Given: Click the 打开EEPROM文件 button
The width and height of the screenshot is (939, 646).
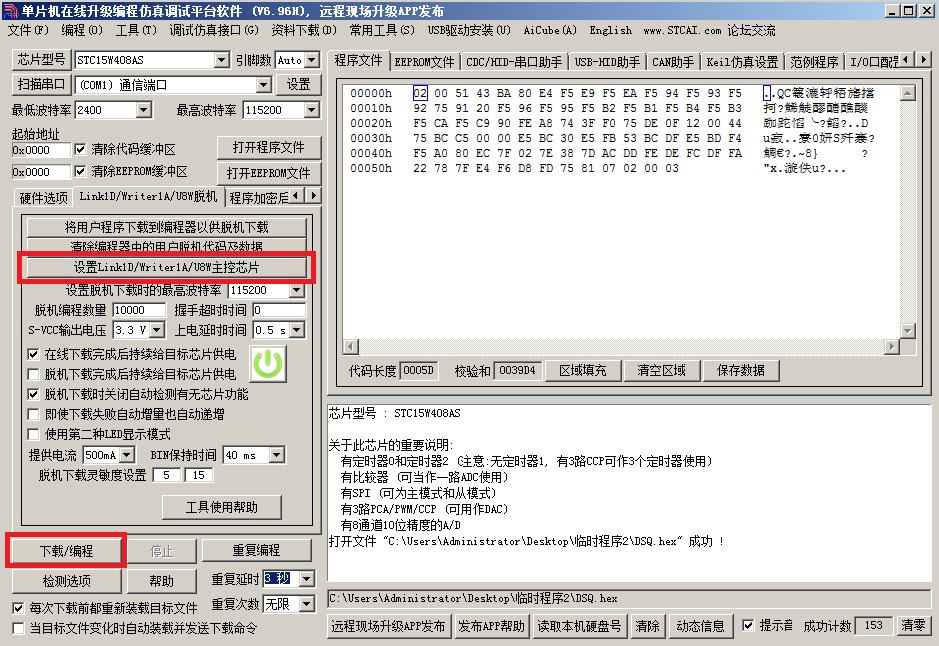Looking at the screenshot, I should [268, 173].
